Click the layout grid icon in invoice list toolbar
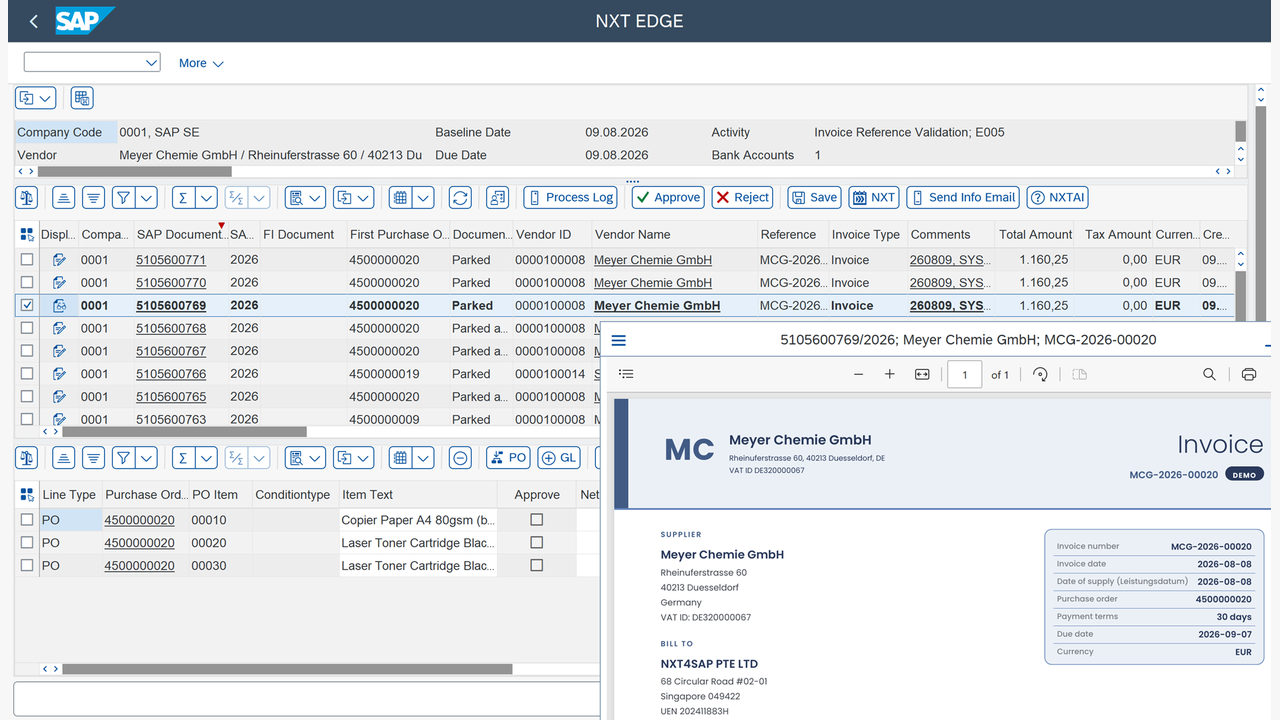Screen dimensions: 1280x720 [400, 198]
